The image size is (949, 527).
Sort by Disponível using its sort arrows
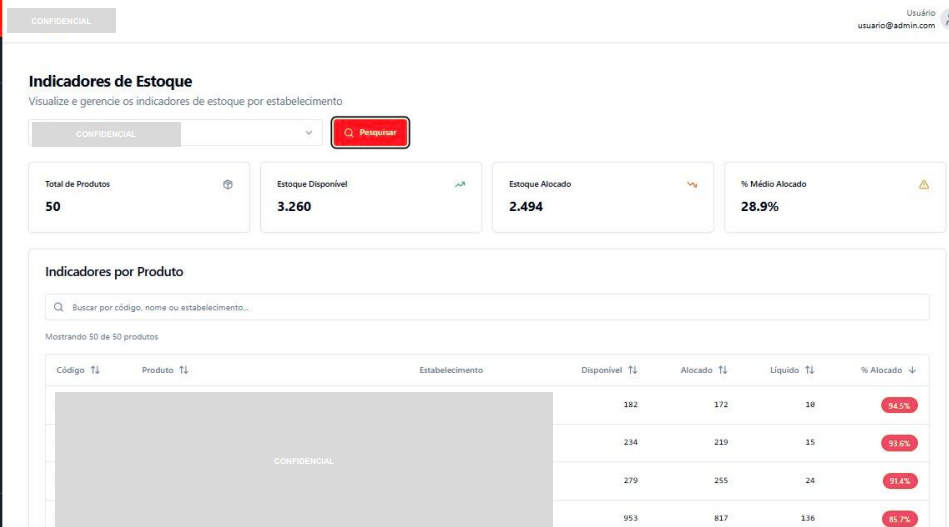pos(633,370)
